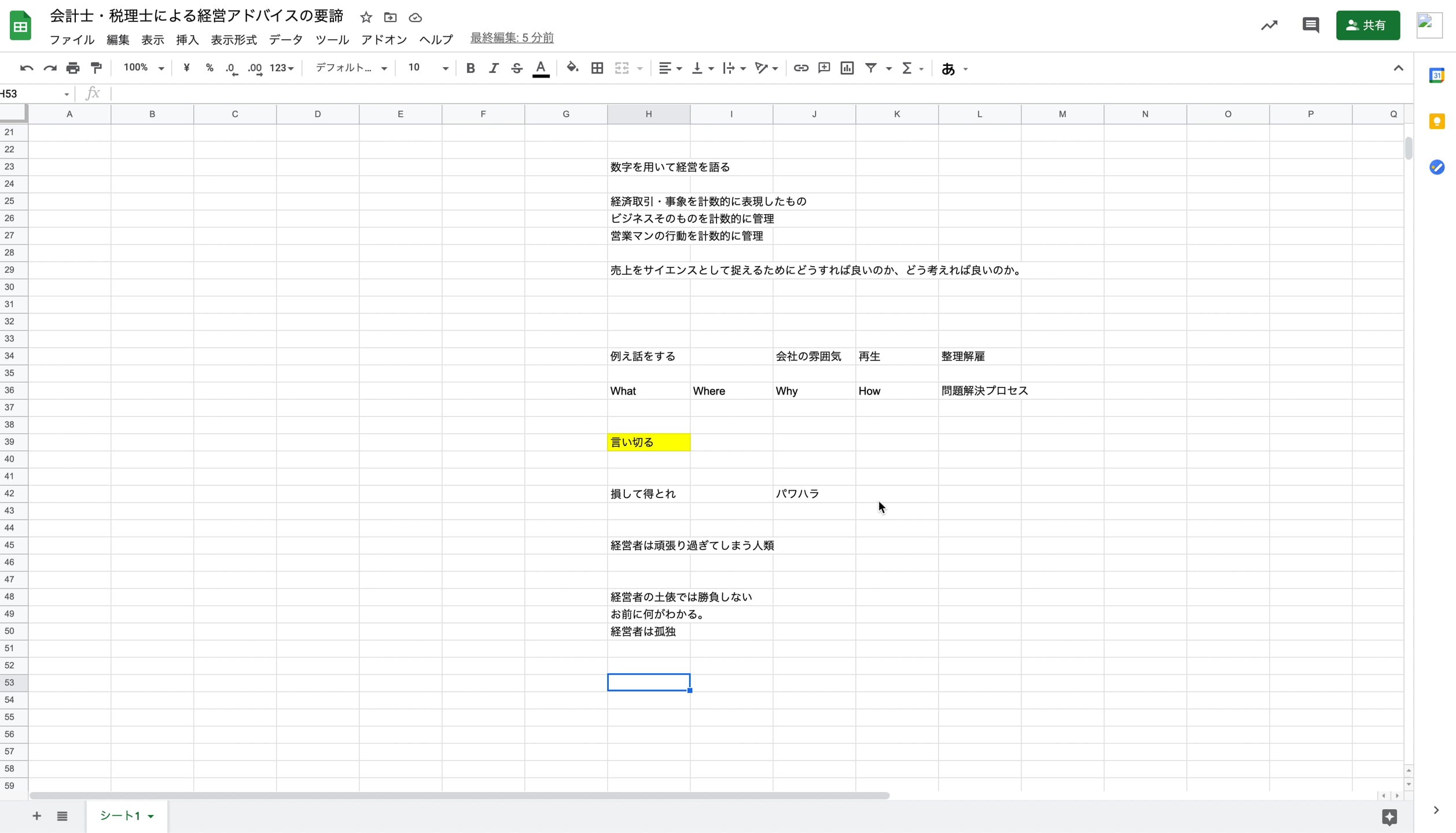Format selected cell as percent
Viewport: 1456px width, 833px height.
[209, 68]
